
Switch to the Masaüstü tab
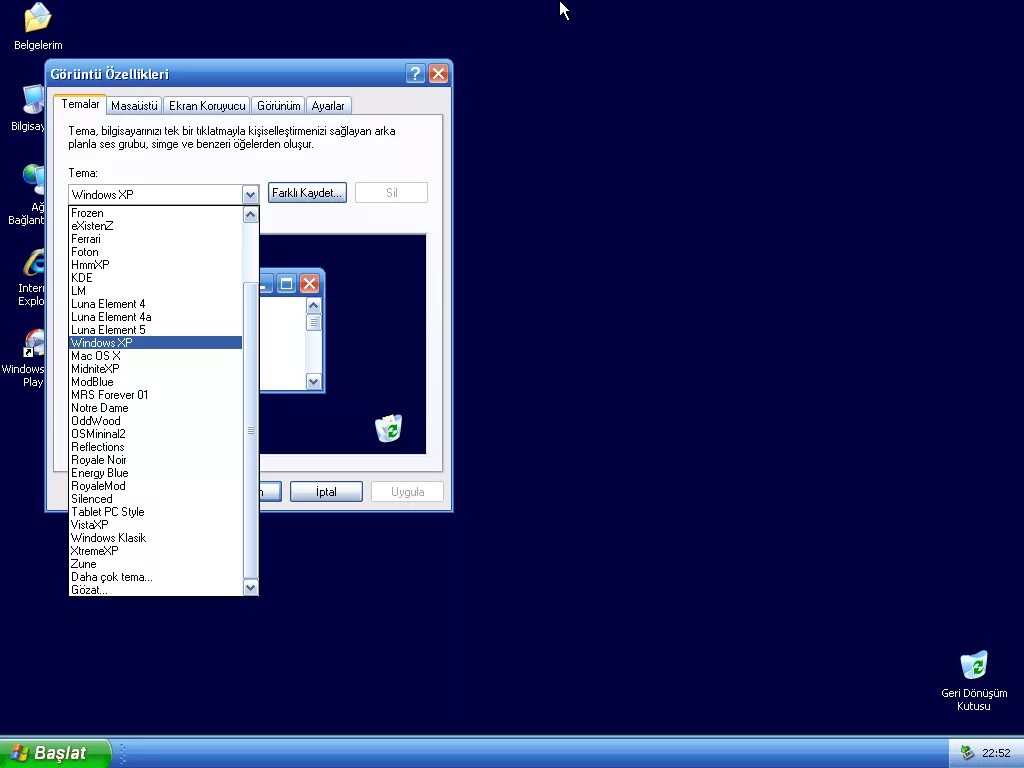tap(134, 106)
